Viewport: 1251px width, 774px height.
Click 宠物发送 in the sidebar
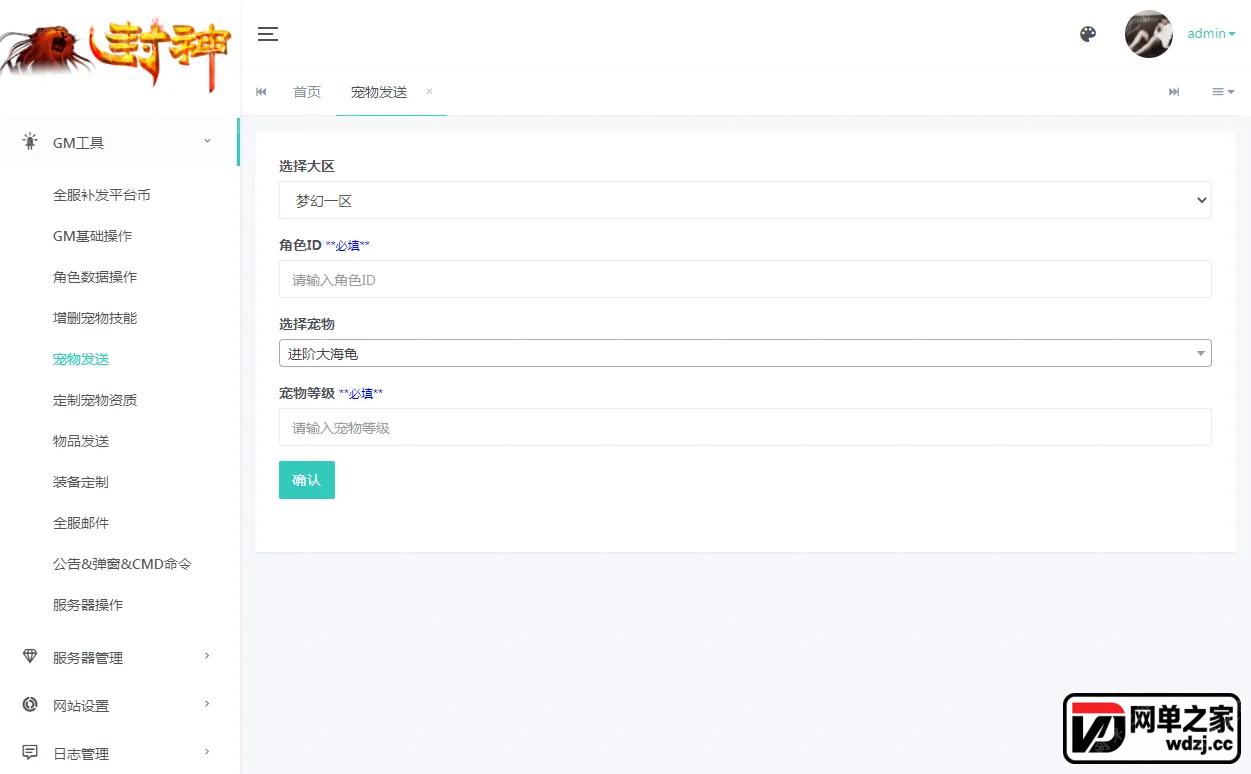81,359
